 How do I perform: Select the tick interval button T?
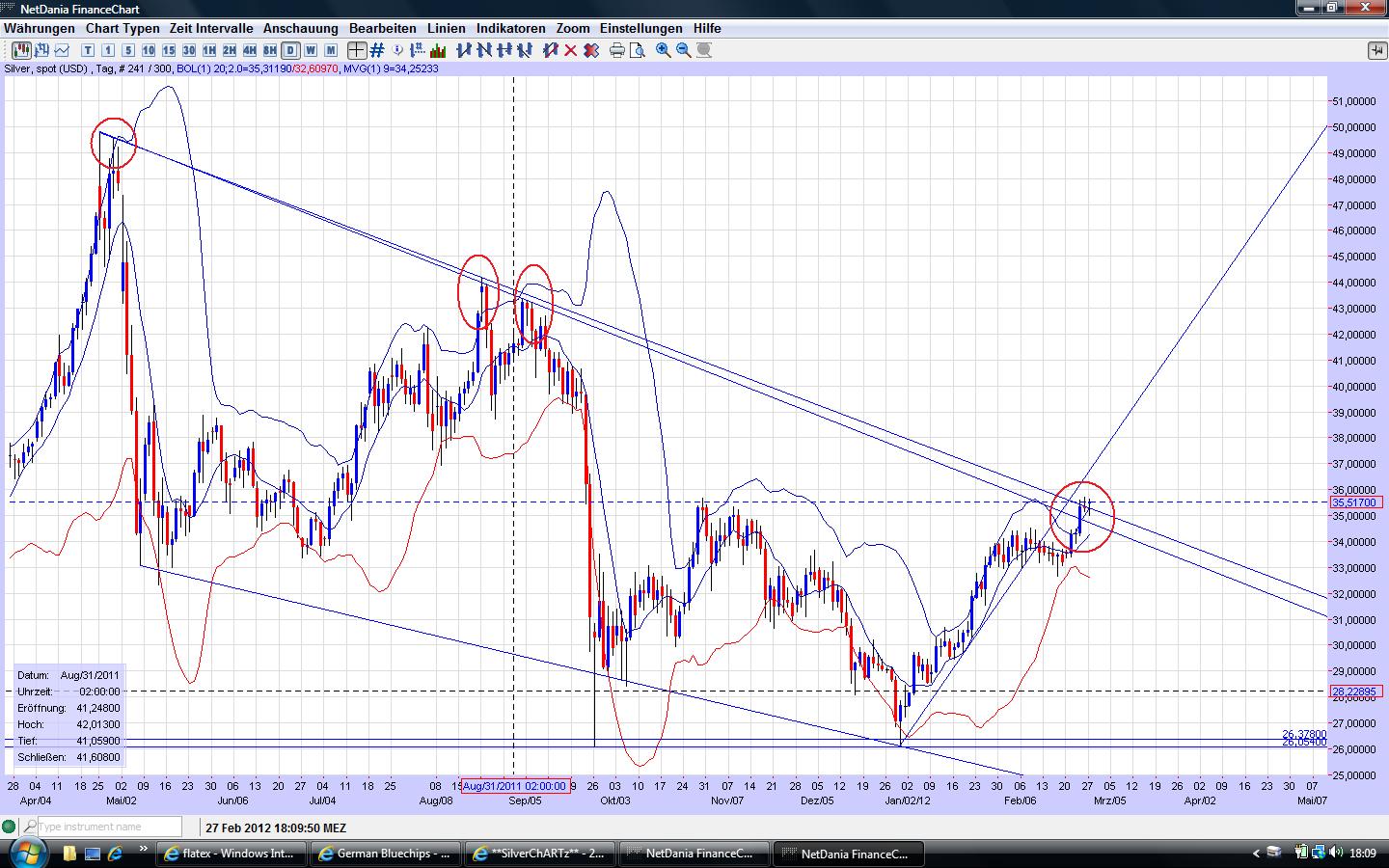tap(88, 50)
